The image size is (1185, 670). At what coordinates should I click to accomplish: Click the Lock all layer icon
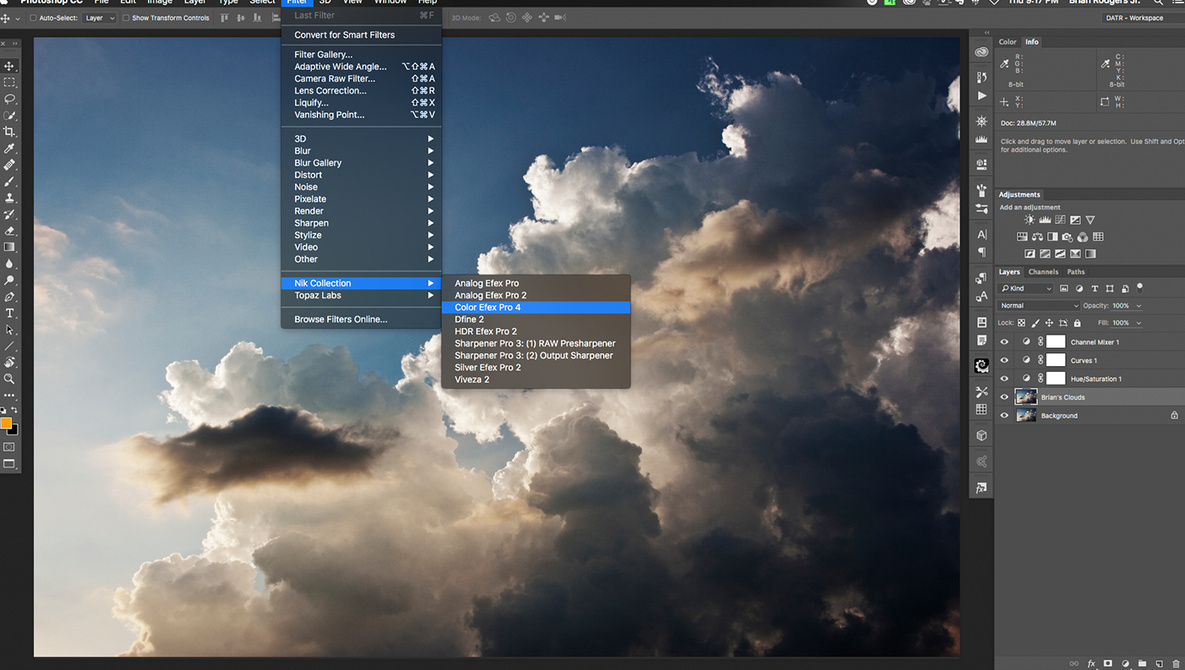[1076, 323]
